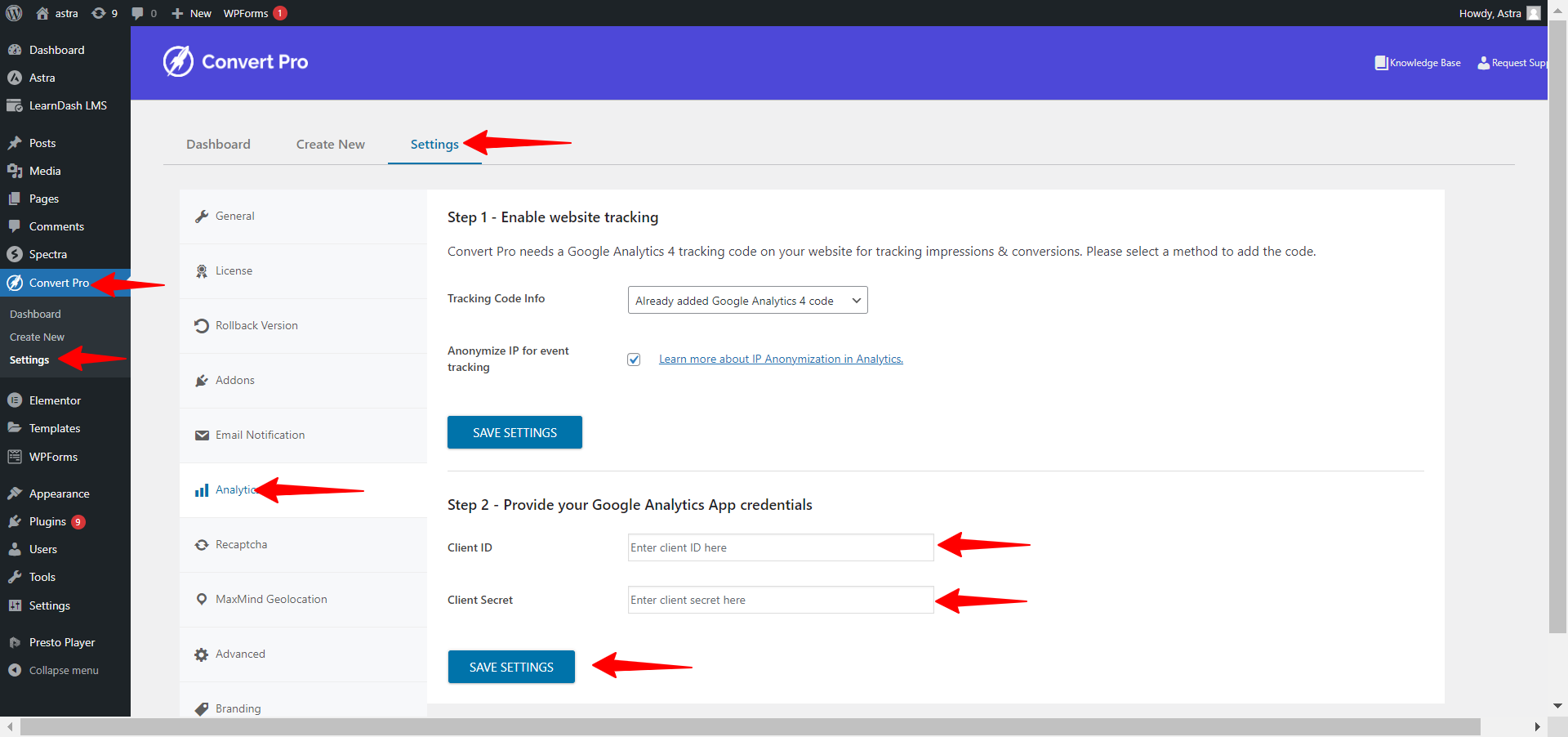The image size is (1568, 737).
Task: Click Save Settings under Step 1
Action: pos(514,432)
